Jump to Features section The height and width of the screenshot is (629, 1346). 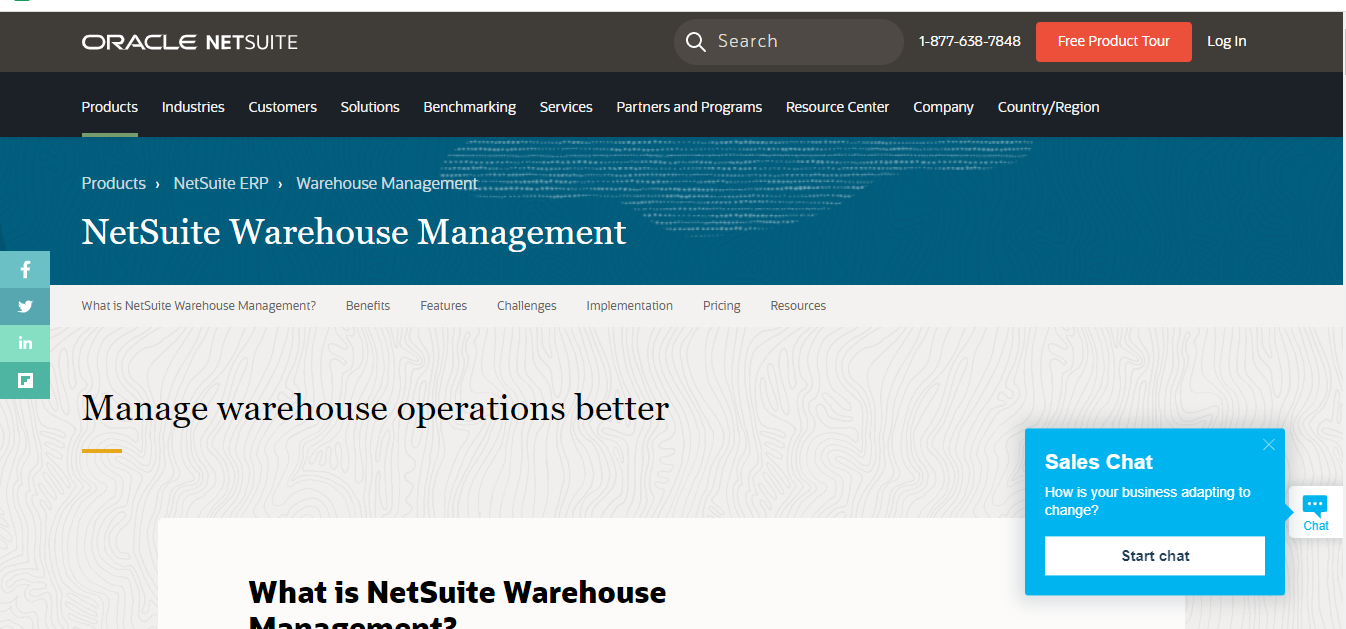pos(443,306)
